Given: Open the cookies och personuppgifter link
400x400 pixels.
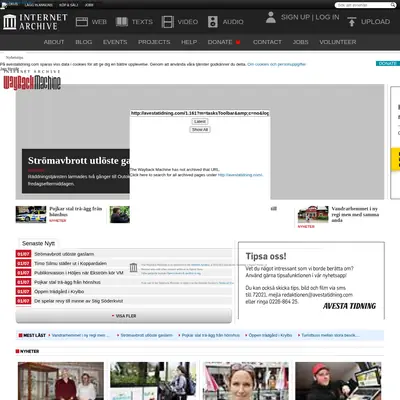Looking at the screenshot, I should click(276, 64).
